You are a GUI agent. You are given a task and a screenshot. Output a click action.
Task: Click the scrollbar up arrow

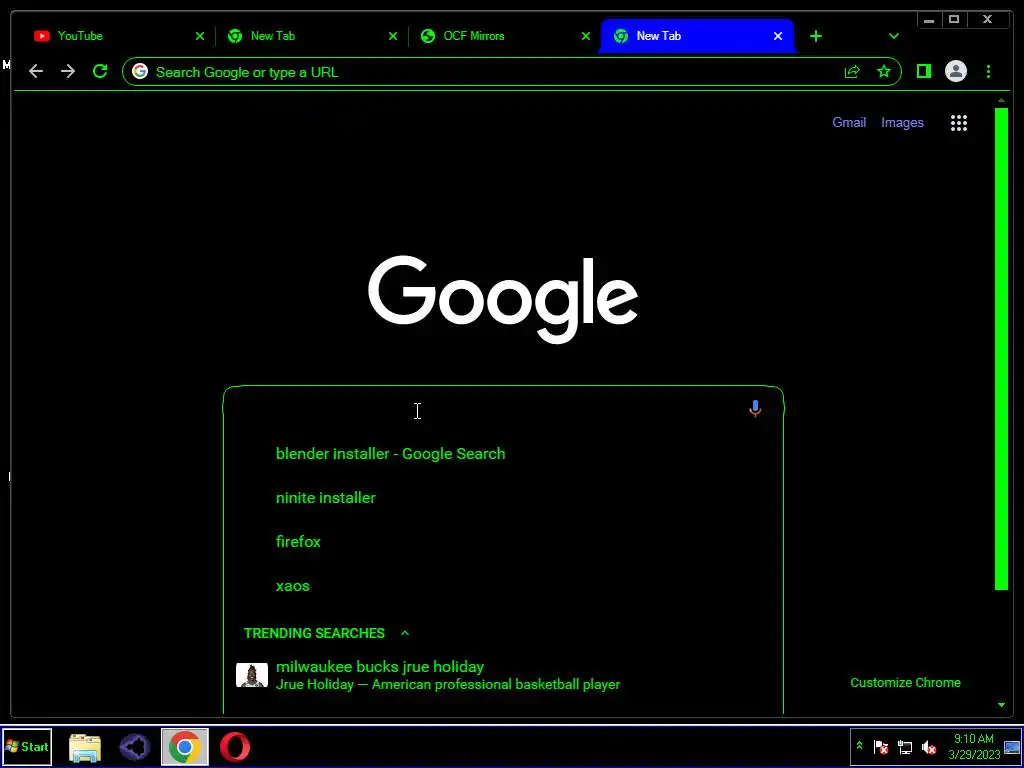point(1001,100)
